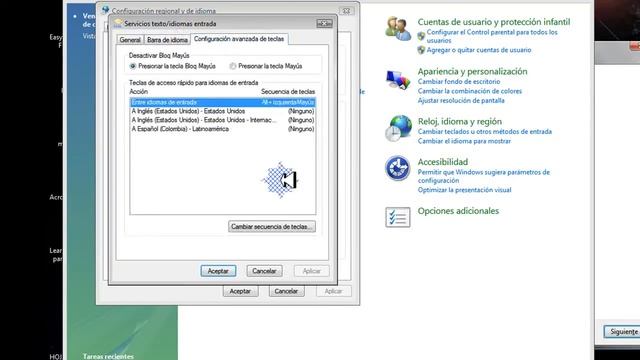Click Optimizar la presentación visual link
640x360 pixels.
464,190
